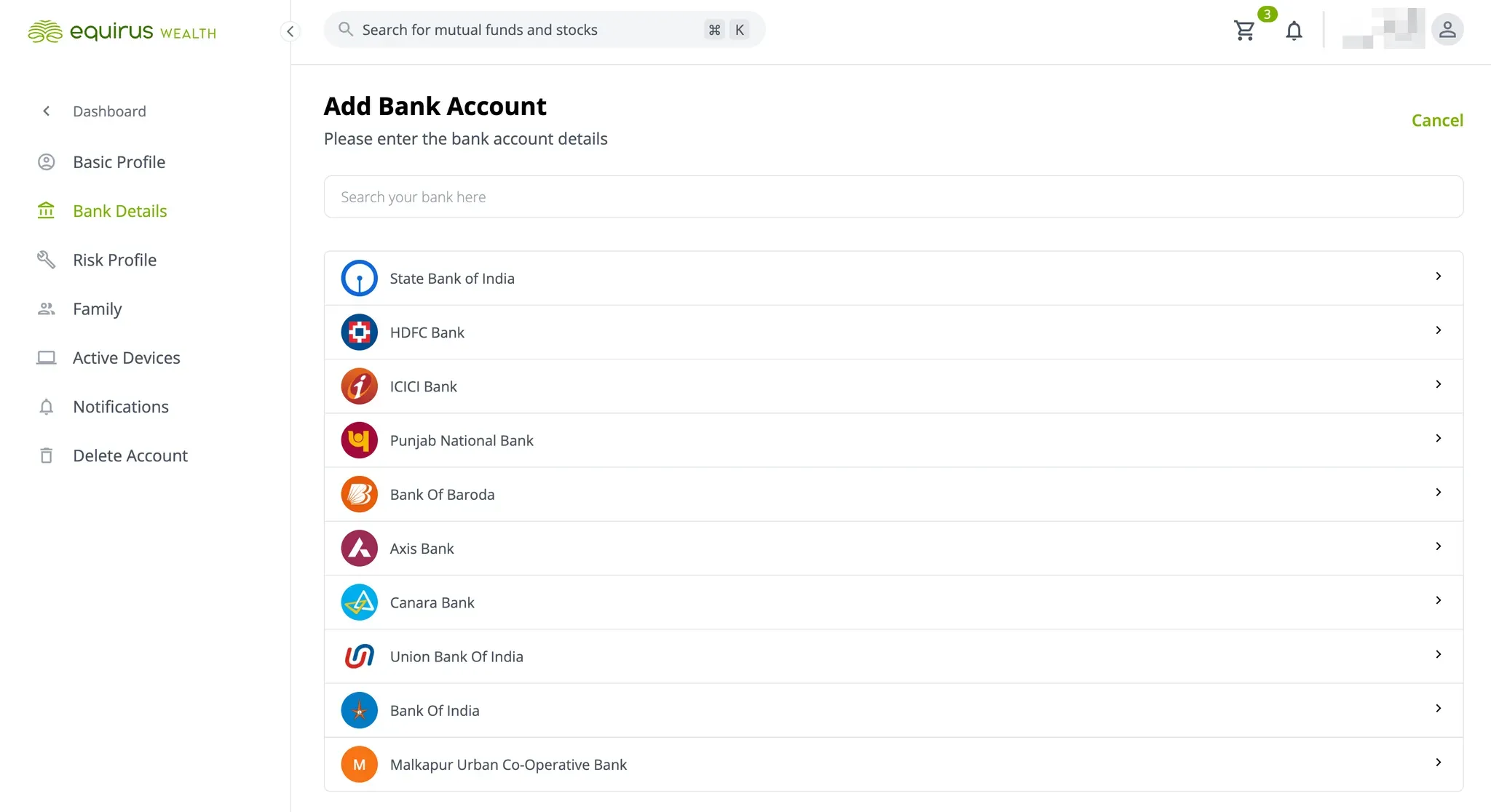Viewport: 1491px width, 812px height.
Task: Click the sidebar Notifications bell icon
Action: tap(47, 406)
